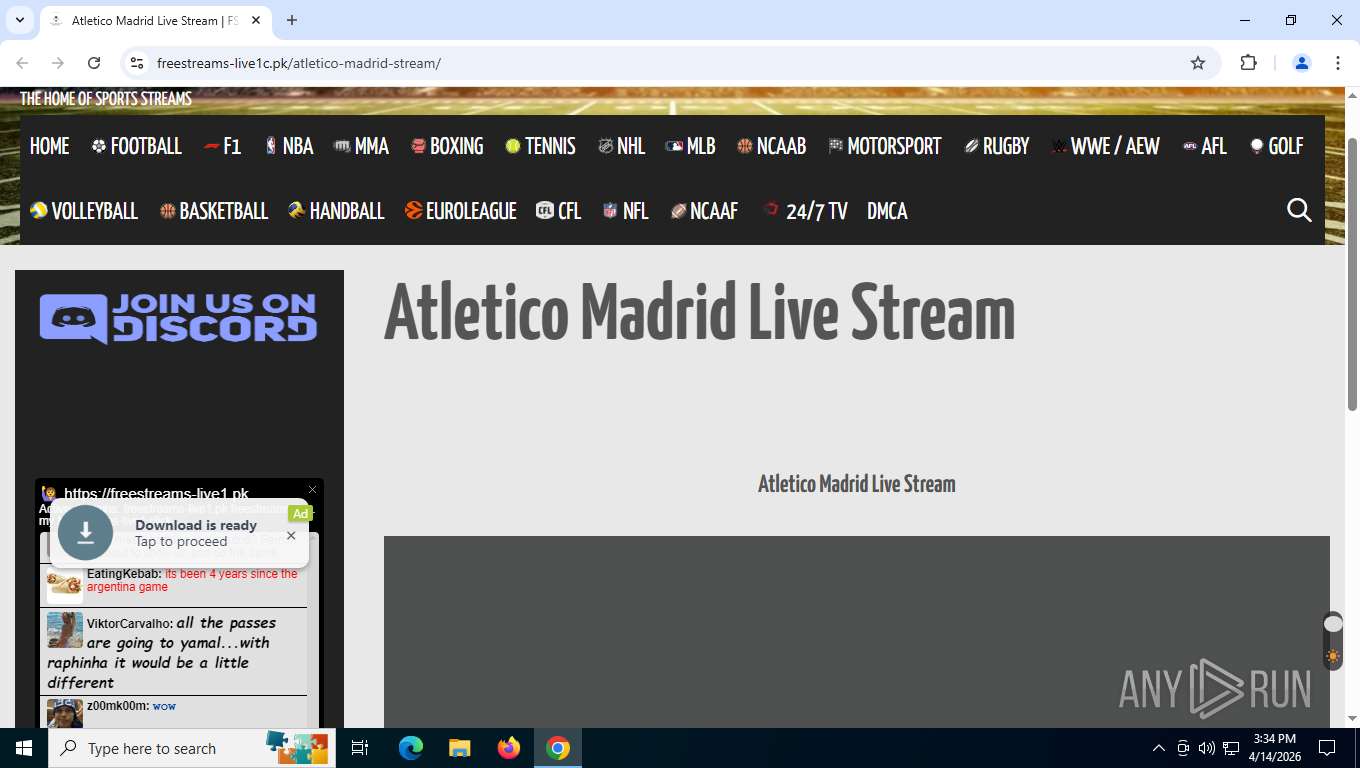Open GOLF streams

coord(1276,146)
